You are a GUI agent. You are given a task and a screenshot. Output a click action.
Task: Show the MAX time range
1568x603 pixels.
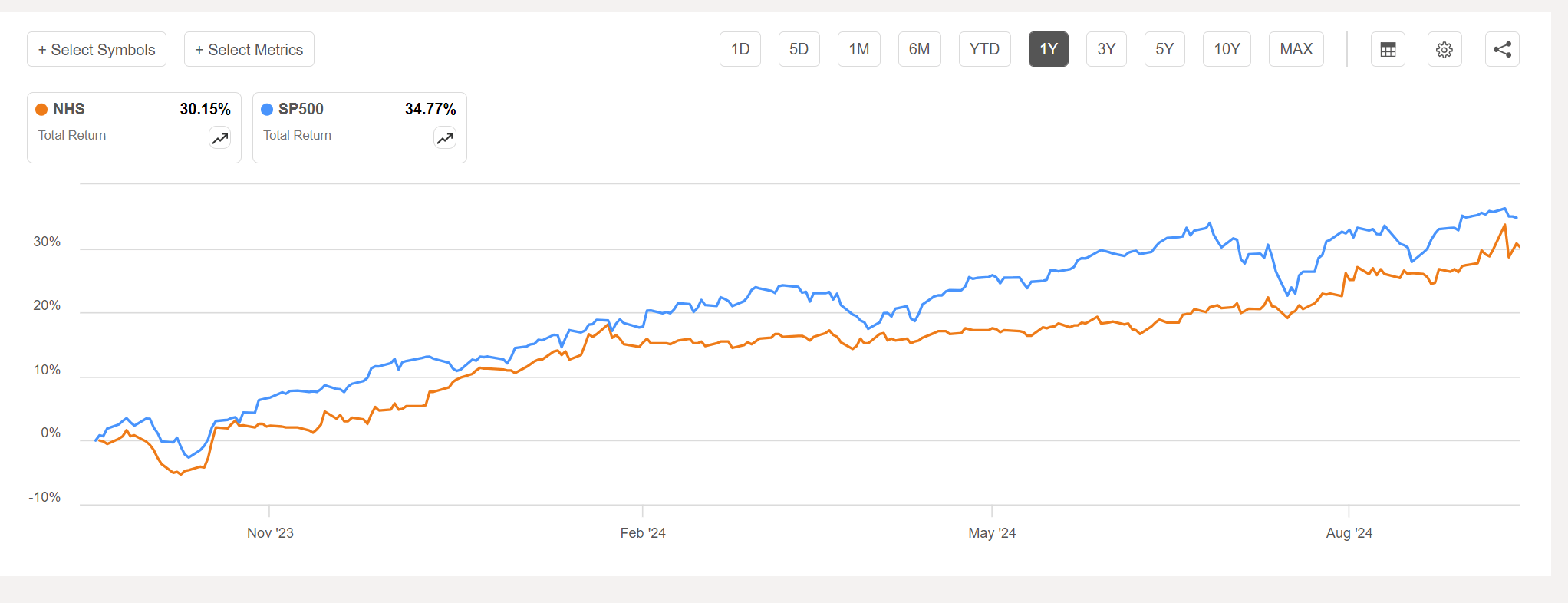point(1296,50)
